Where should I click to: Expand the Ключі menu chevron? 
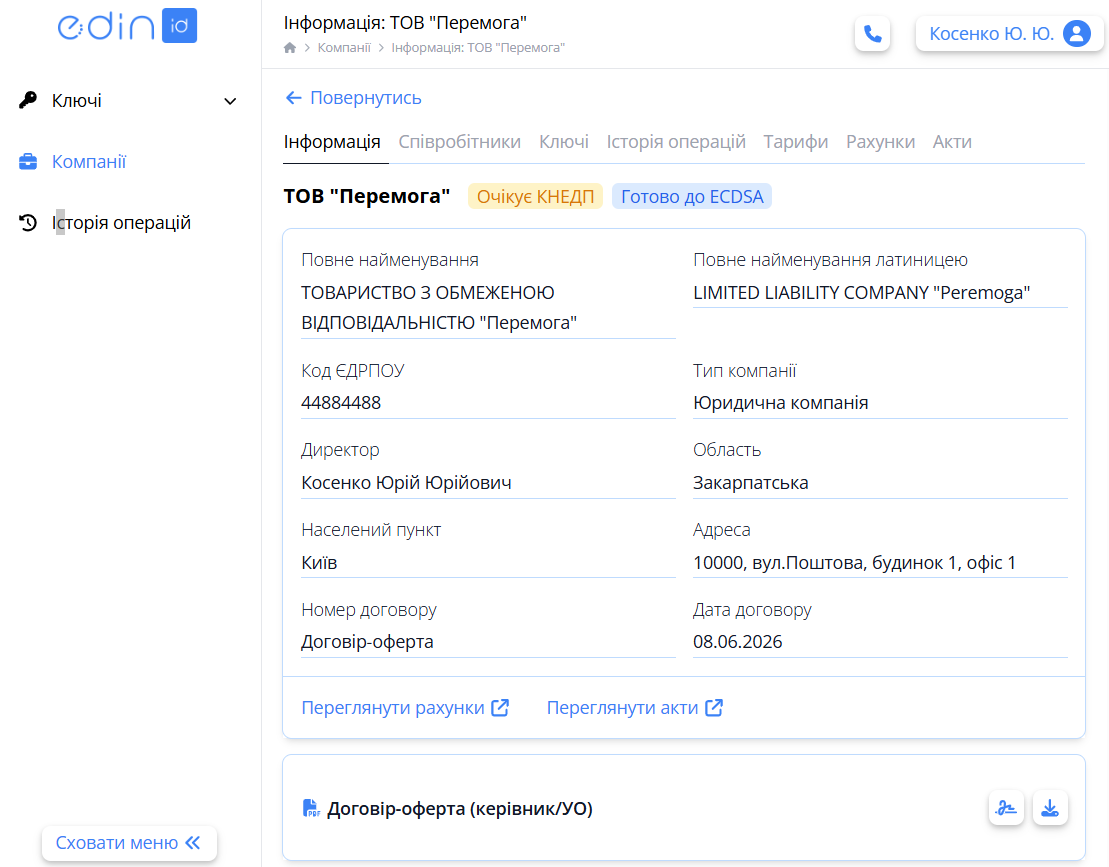click(230, 101)
